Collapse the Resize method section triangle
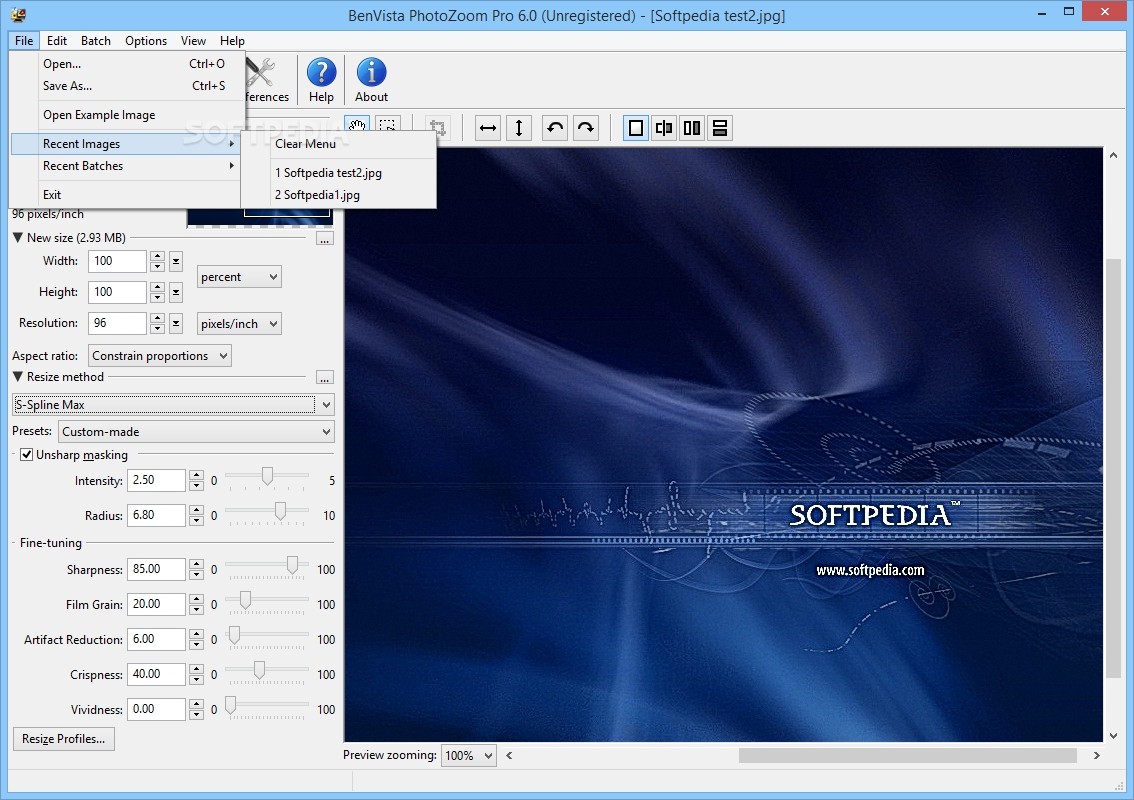1134x800 pixels. (17, 376)
